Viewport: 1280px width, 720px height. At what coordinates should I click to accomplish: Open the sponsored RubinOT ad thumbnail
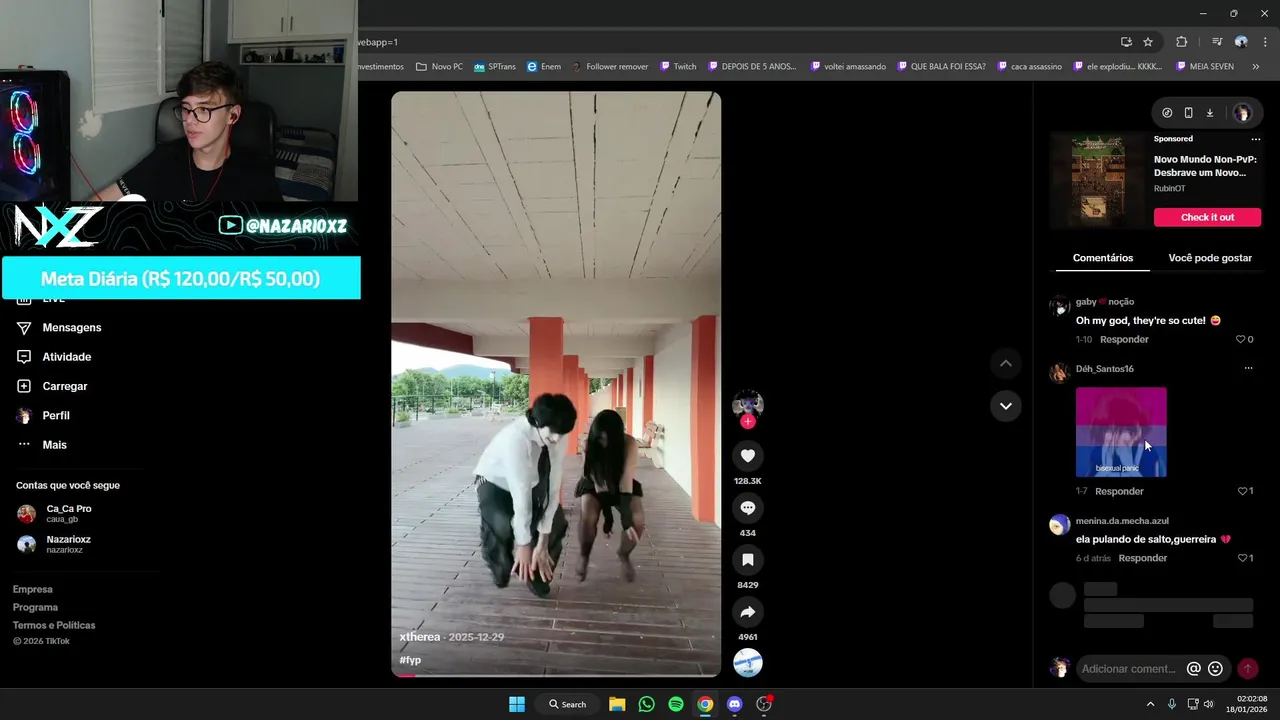click(x=1098, y=181)
